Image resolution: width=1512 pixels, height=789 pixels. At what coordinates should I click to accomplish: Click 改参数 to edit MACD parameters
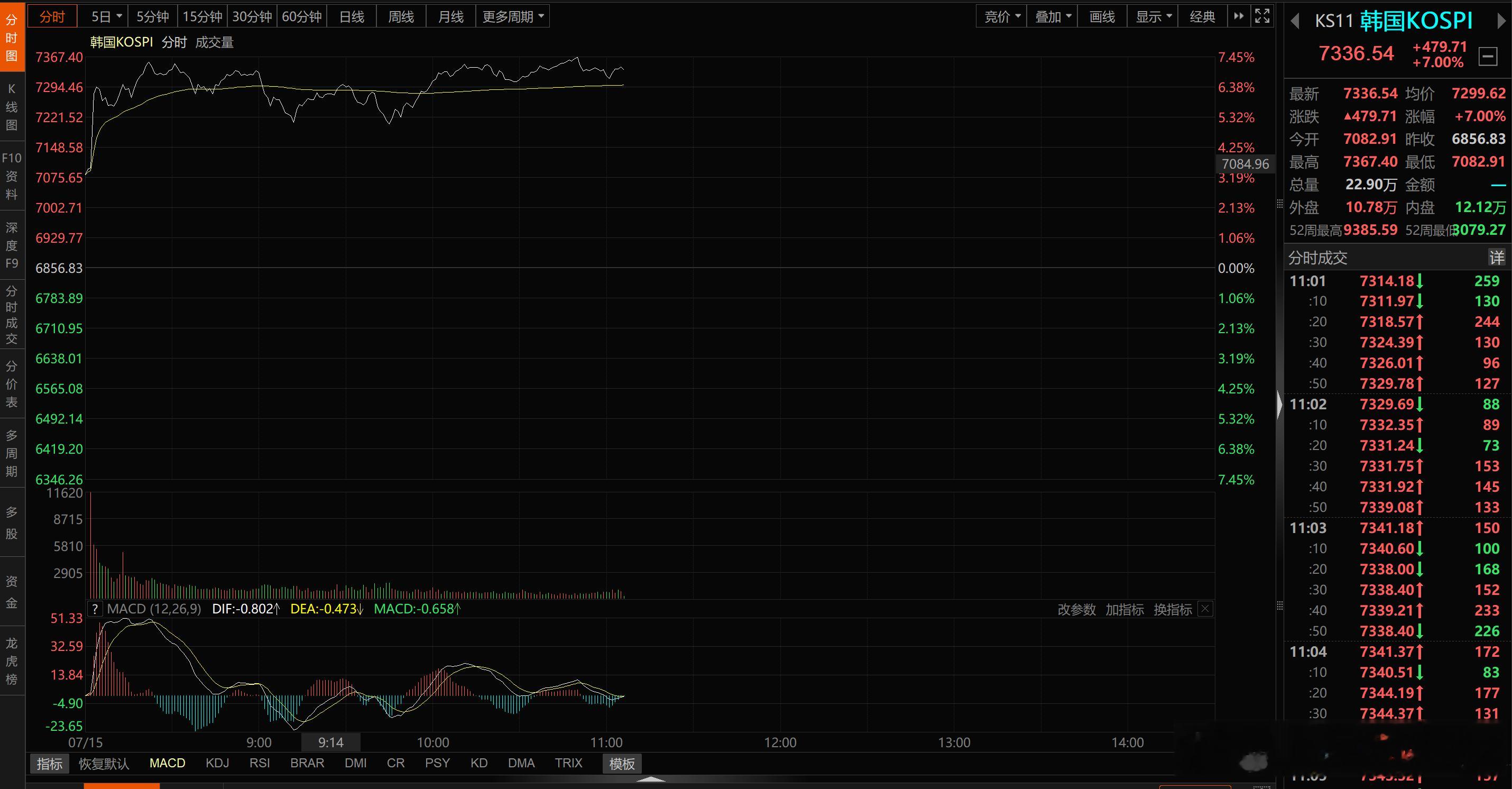(x=1076, y=609)
